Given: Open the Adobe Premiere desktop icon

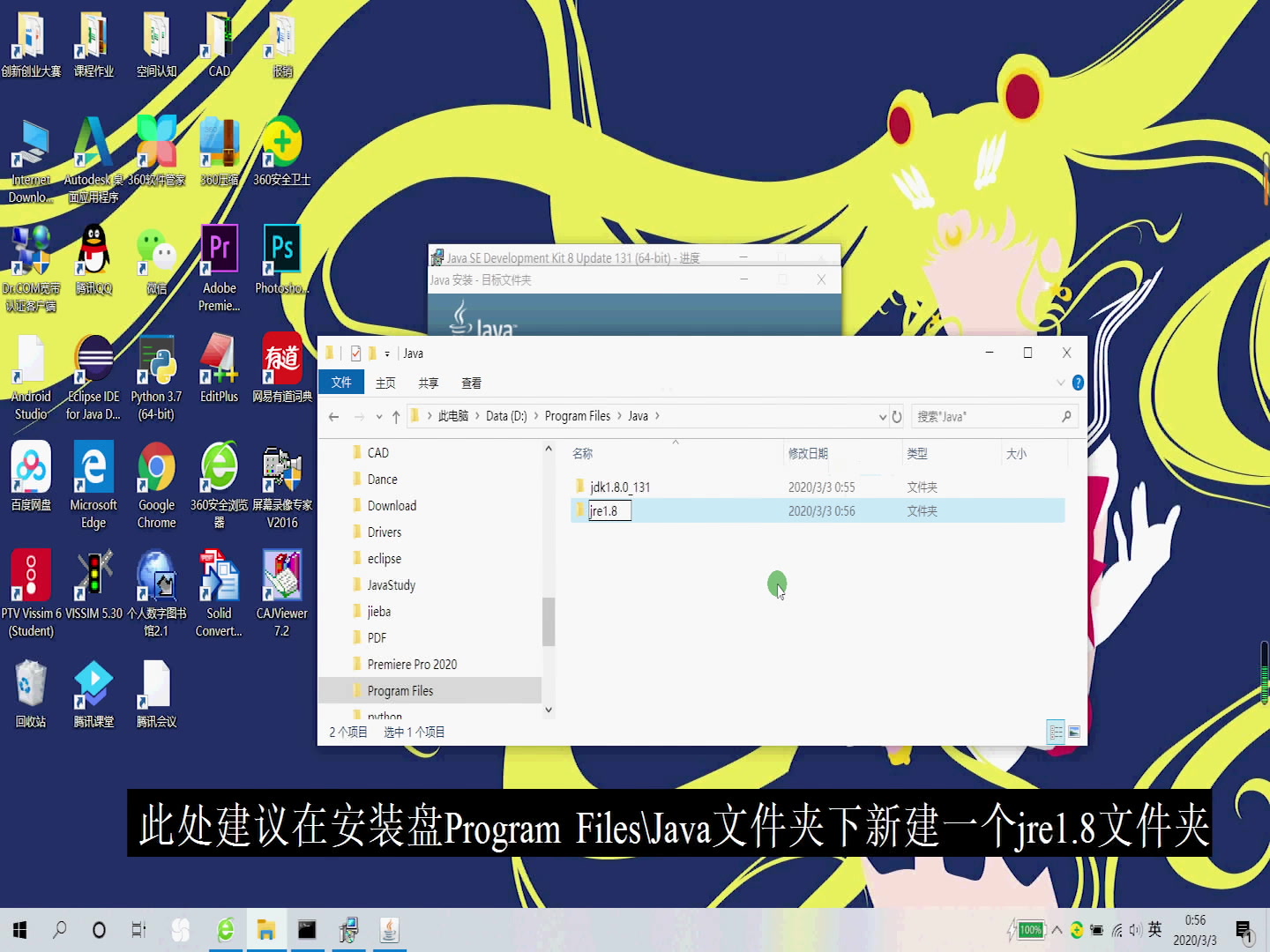Looking at the screenshot, I should coord(220,268).
